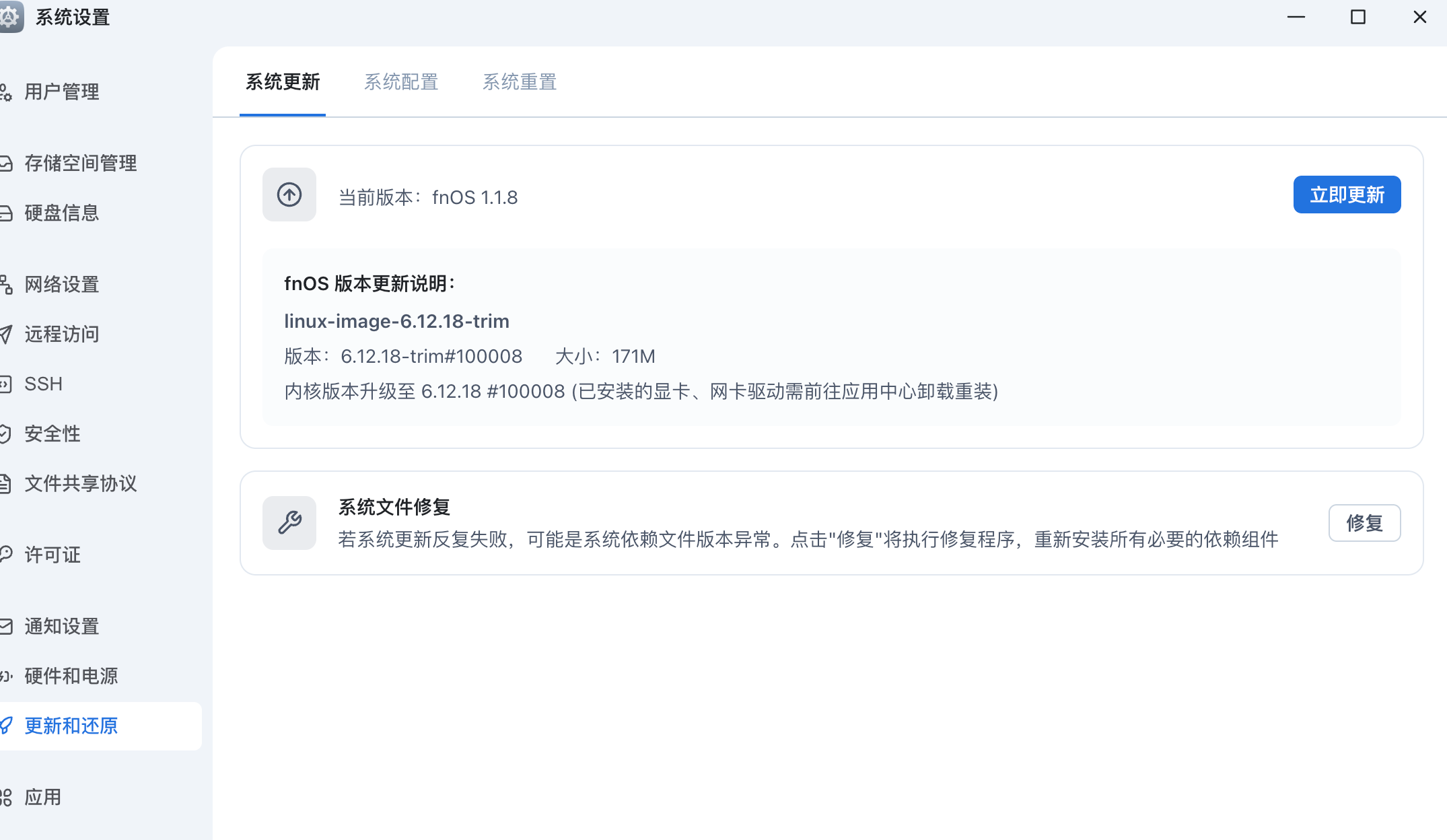Open 文件共享协议 settings
This screenshot has height=840, width=1447.
80,483
